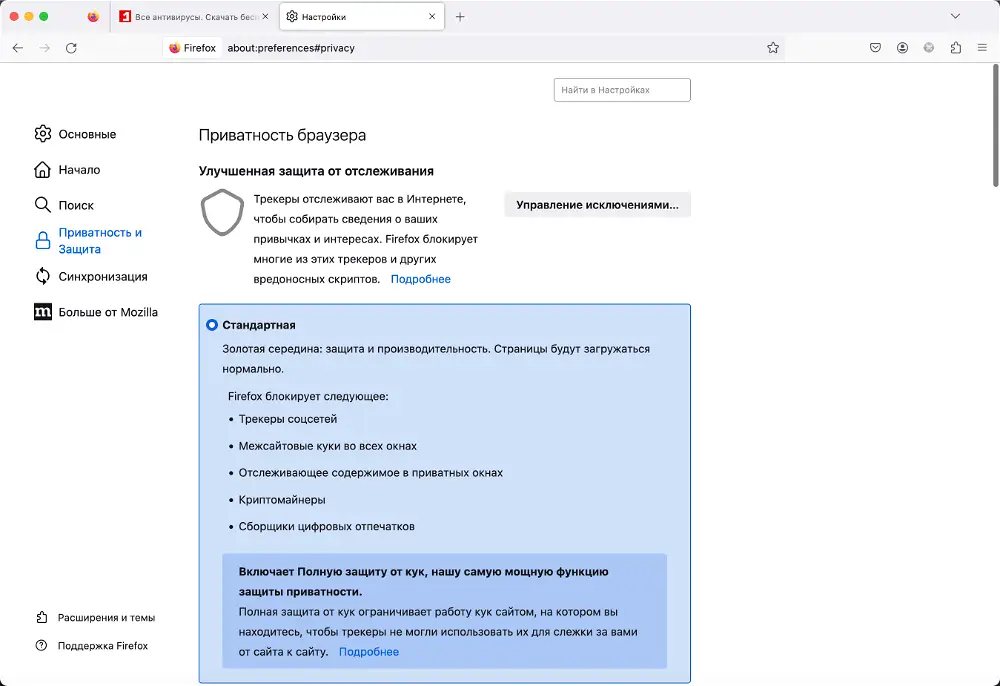Go to the Синхронизация settings section
Viewport: 1000px width, 686px height.
pyautogui.click(x=103, y=276)
